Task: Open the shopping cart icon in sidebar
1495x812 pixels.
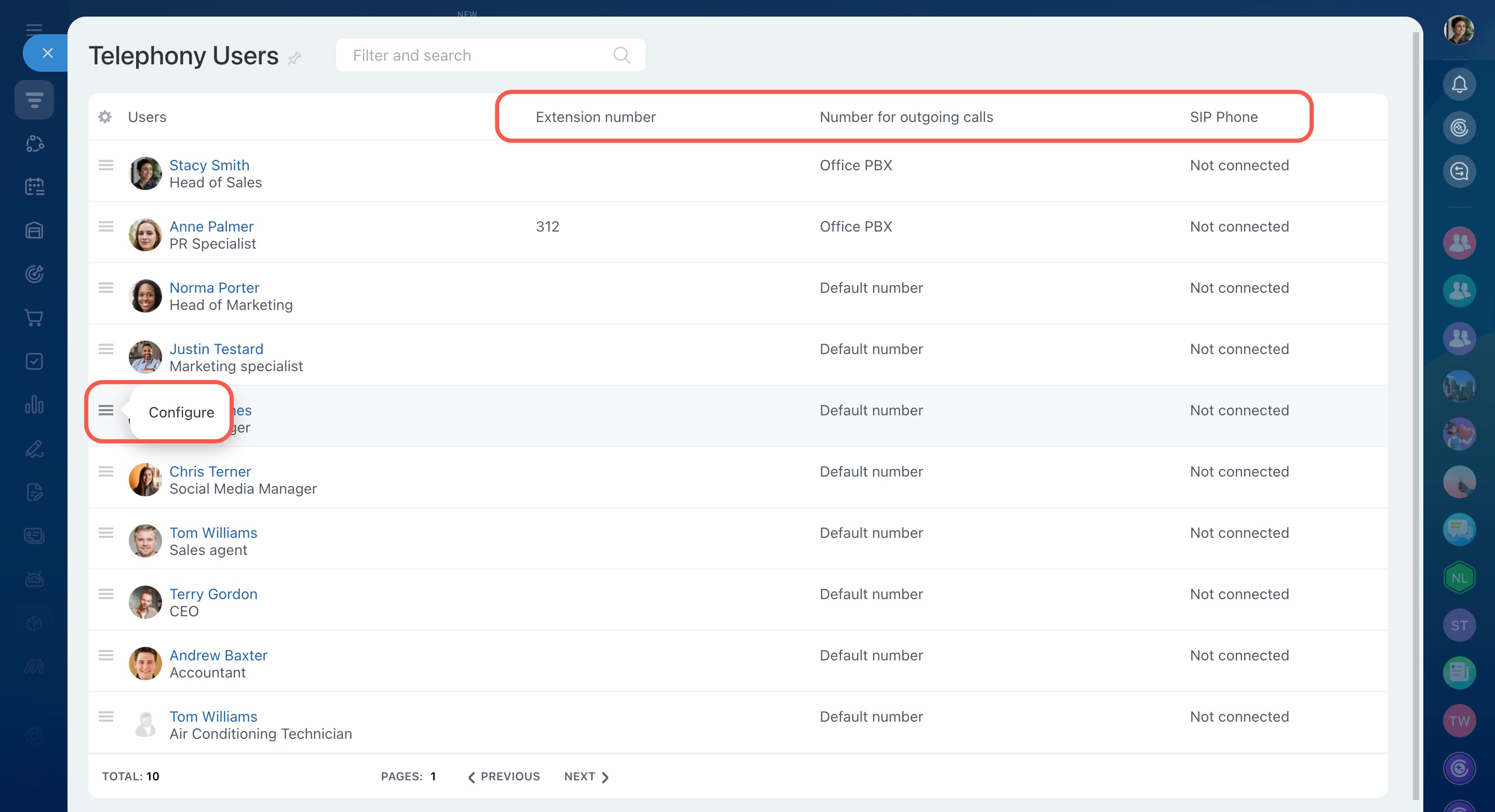Action: [34, 317]
